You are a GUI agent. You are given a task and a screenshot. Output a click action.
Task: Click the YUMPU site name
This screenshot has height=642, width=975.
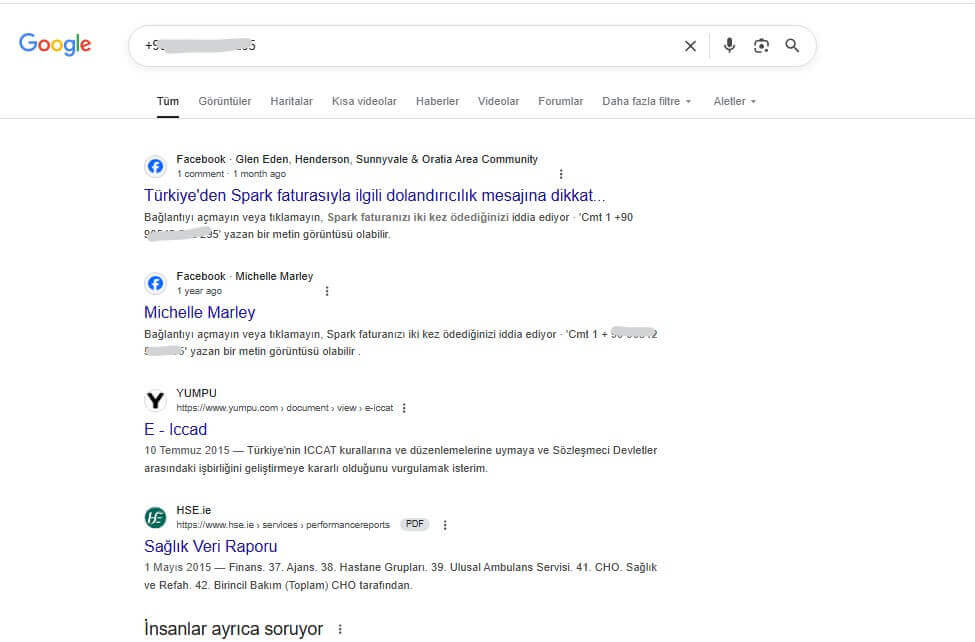(196, 393)
